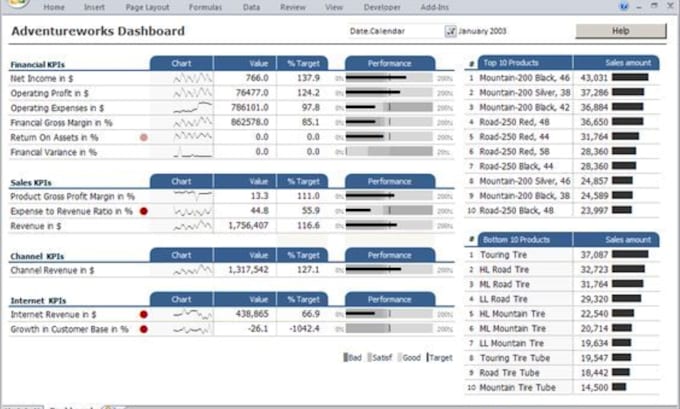Open the Review ribbon tab
Viewport: 680px width, 409px height.
click(293, 7)
